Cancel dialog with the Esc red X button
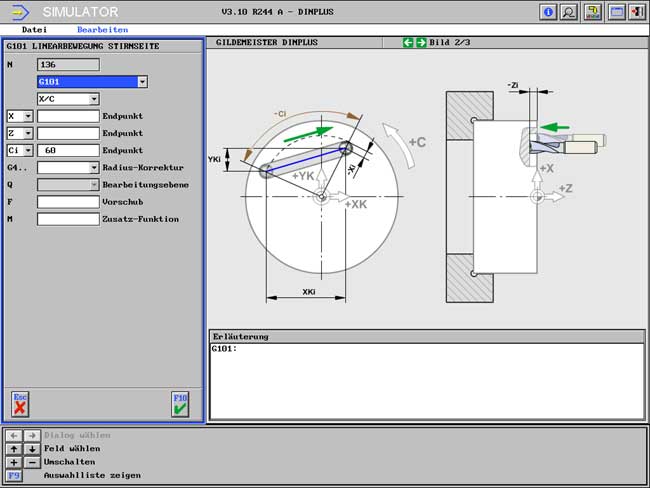Viewport: 650px width, 488px height. pyautogui.click(x=20, y=404)
